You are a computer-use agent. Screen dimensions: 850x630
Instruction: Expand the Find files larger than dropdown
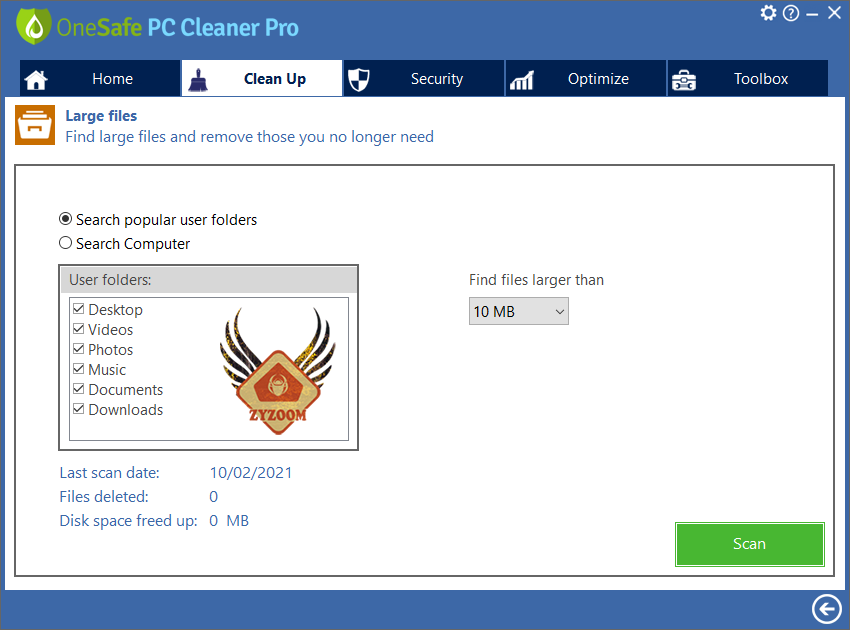coord(519,311)
